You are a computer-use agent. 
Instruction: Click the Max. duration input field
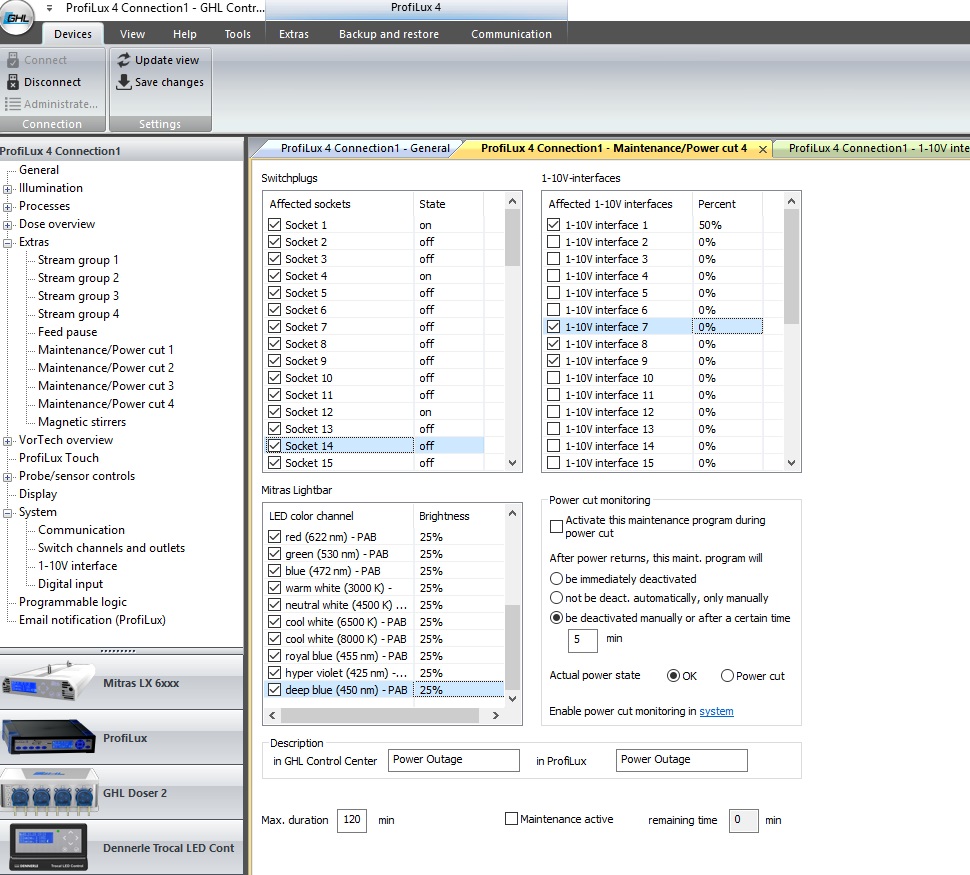coord(351,820)
